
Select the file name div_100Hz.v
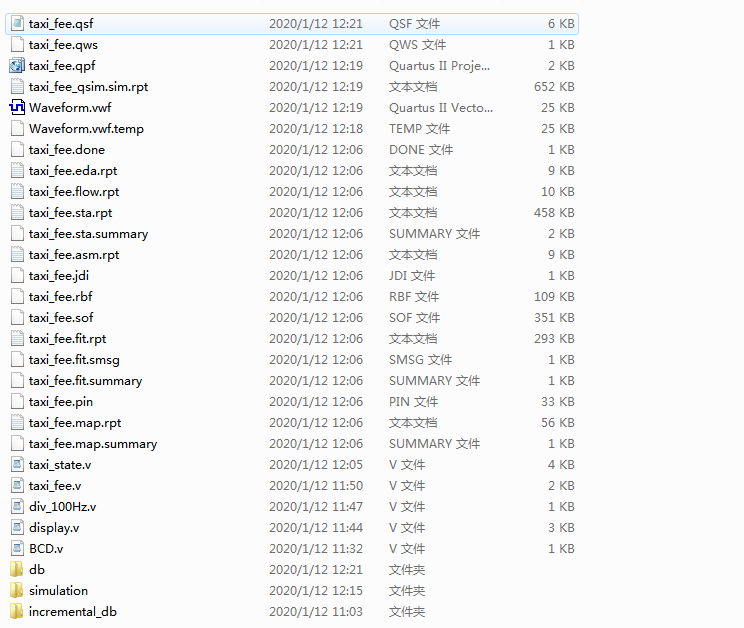click(63, 507)
